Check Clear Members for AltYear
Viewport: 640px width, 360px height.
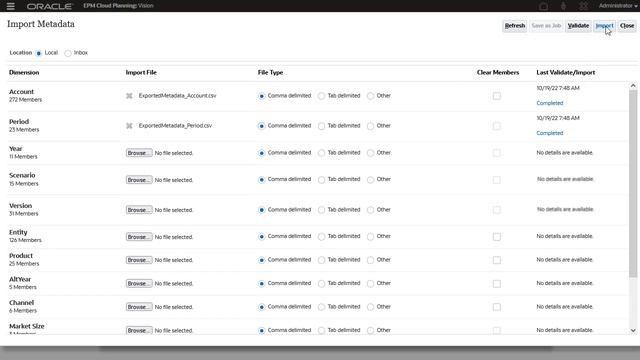497,284
